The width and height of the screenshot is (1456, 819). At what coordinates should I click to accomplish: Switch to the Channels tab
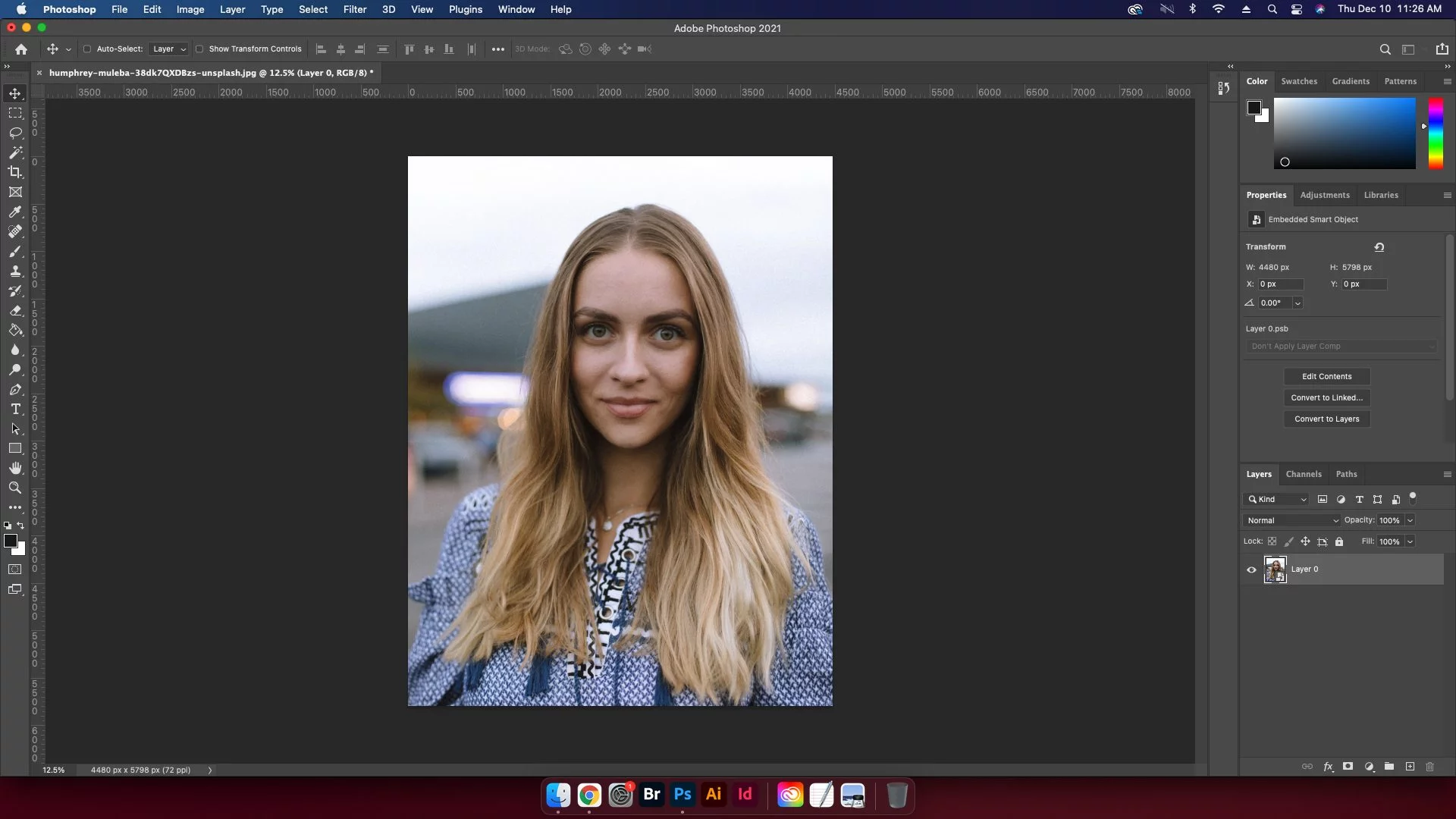pyautogui.click(x=1303, y=474)
